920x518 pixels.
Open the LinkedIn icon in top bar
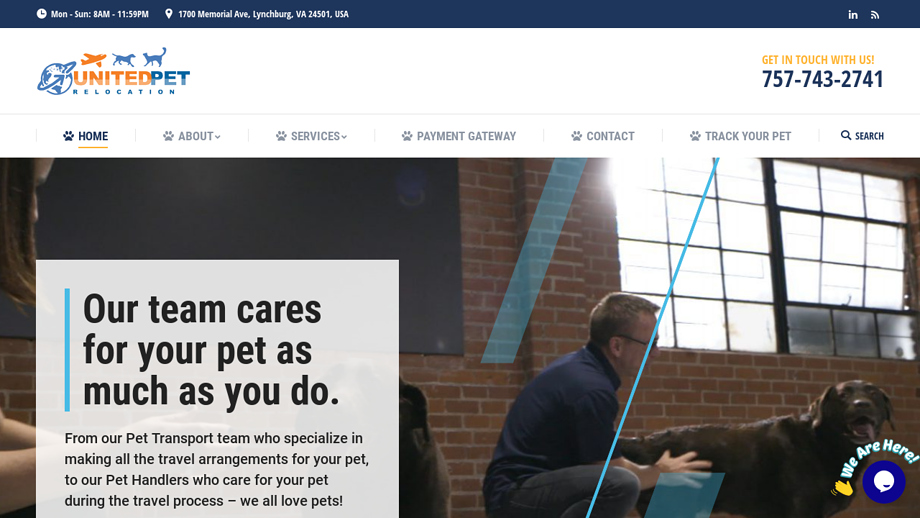(x=853, y=15)
